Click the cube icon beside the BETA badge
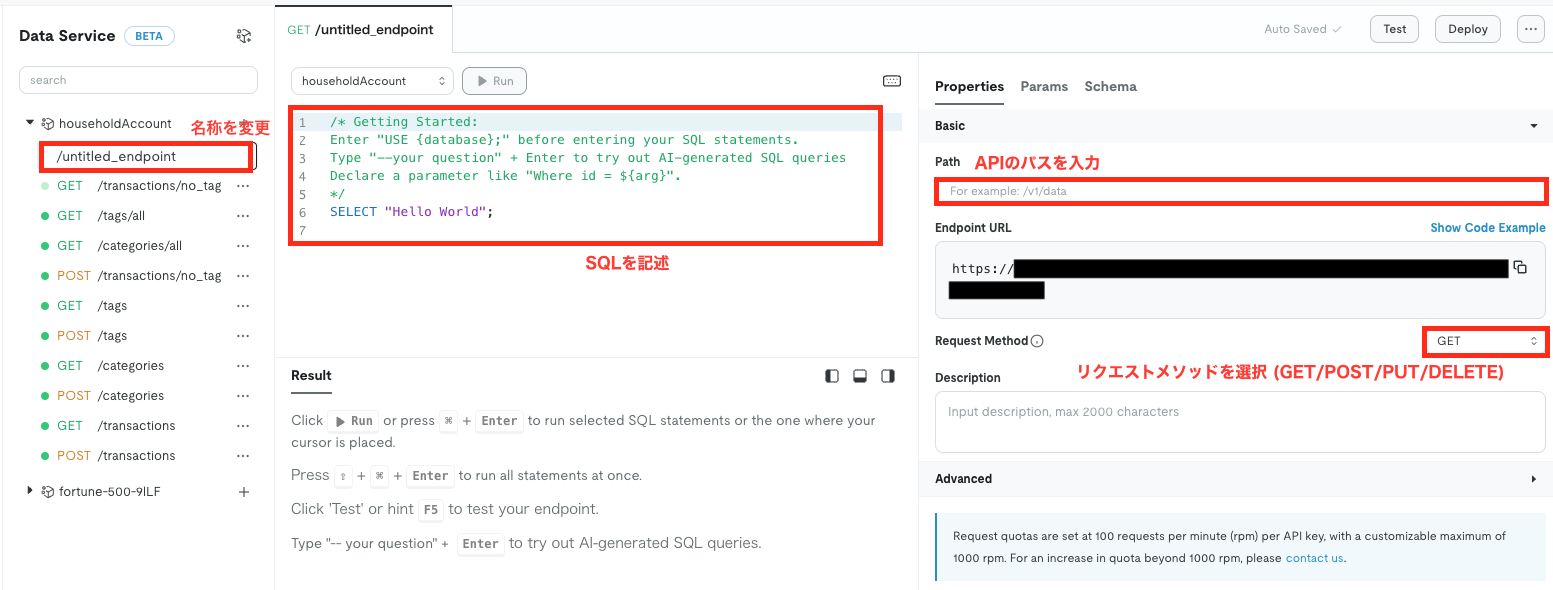This screenshot has width=1553, height=590. point(243,36)
